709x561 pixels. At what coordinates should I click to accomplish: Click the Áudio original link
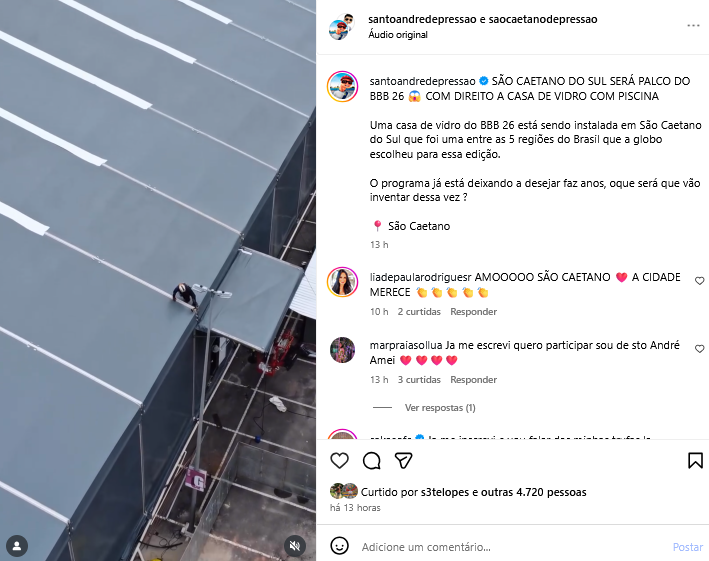click(x=398, y=35)
